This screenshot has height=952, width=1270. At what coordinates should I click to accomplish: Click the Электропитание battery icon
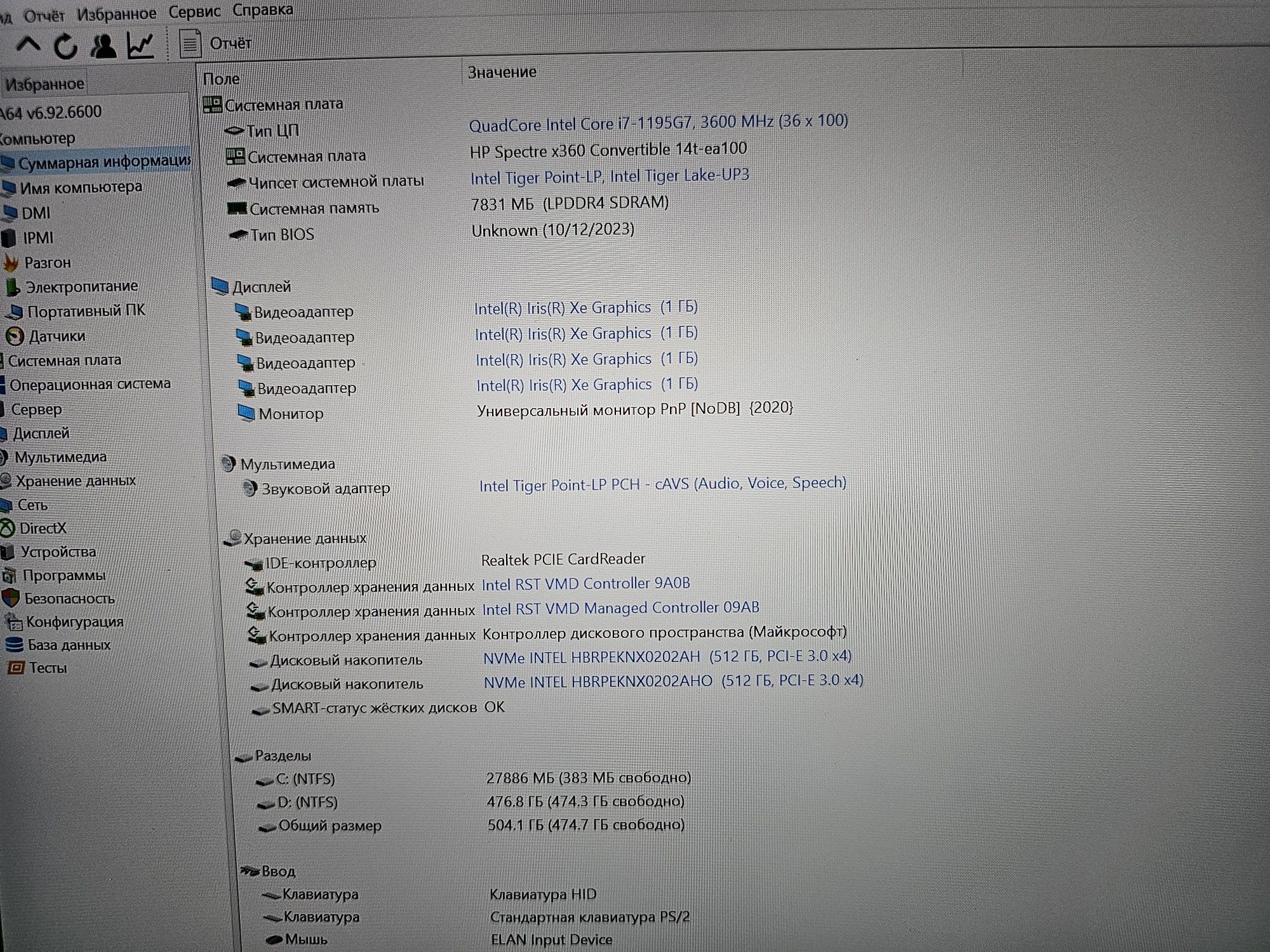pyautogui.click(x=13, y=287)
